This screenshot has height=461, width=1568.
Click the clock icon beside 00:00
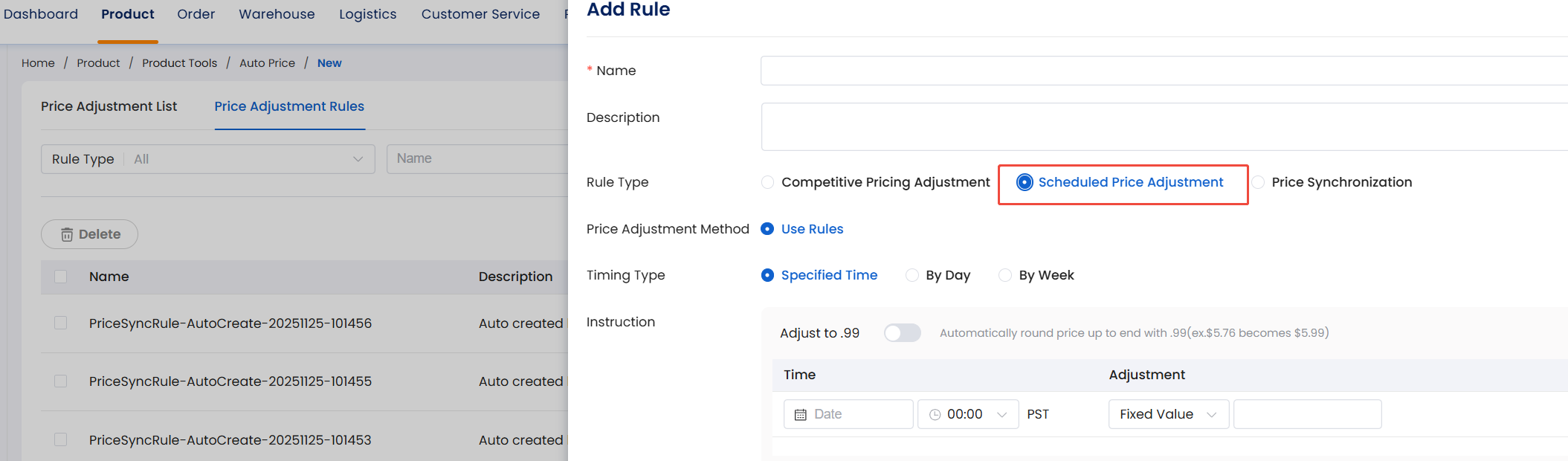(935, 415)
